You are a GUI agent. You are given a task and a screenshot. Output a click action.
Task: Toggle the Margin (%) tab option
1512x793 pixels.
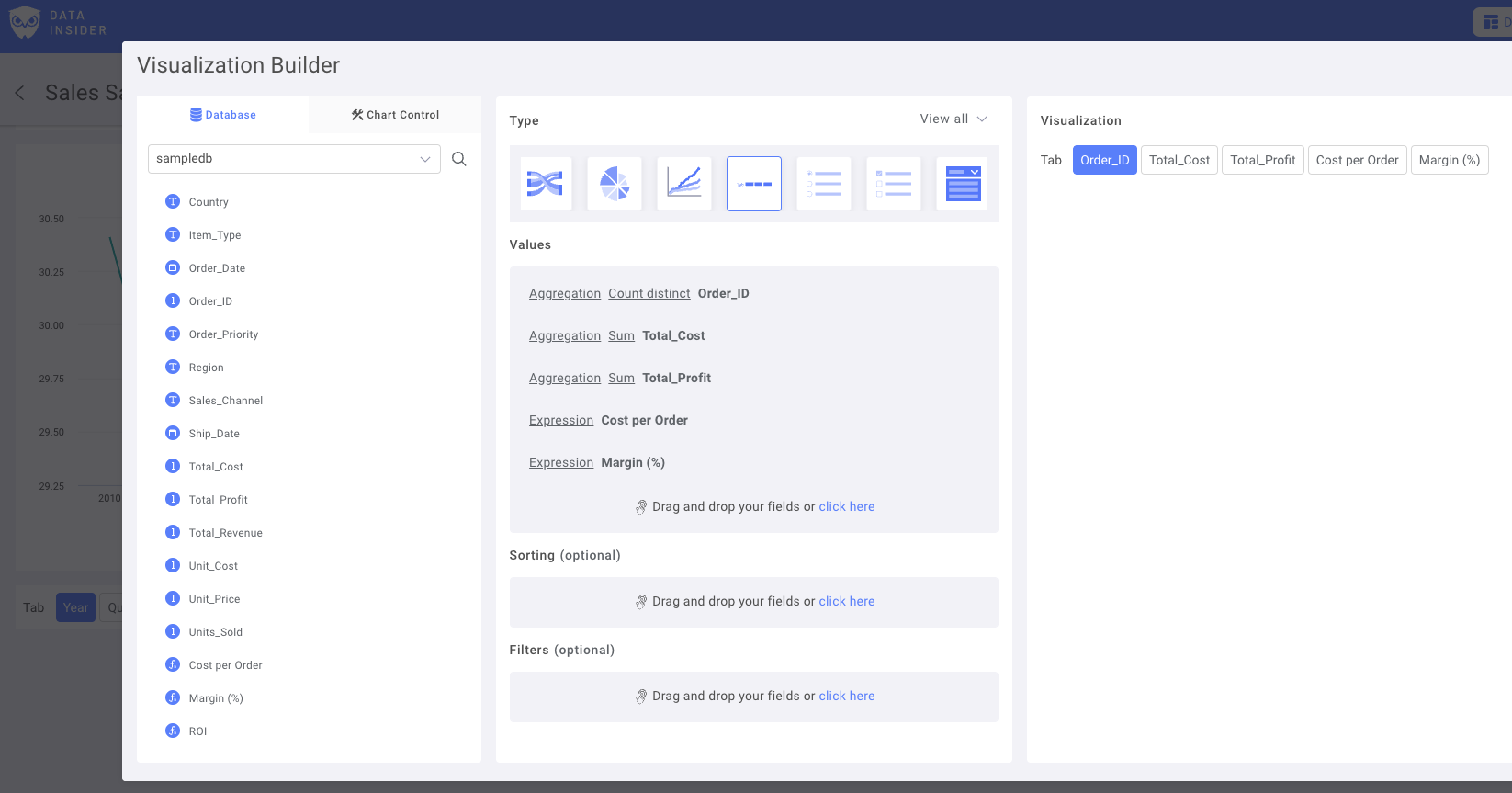pos(1449,160)
